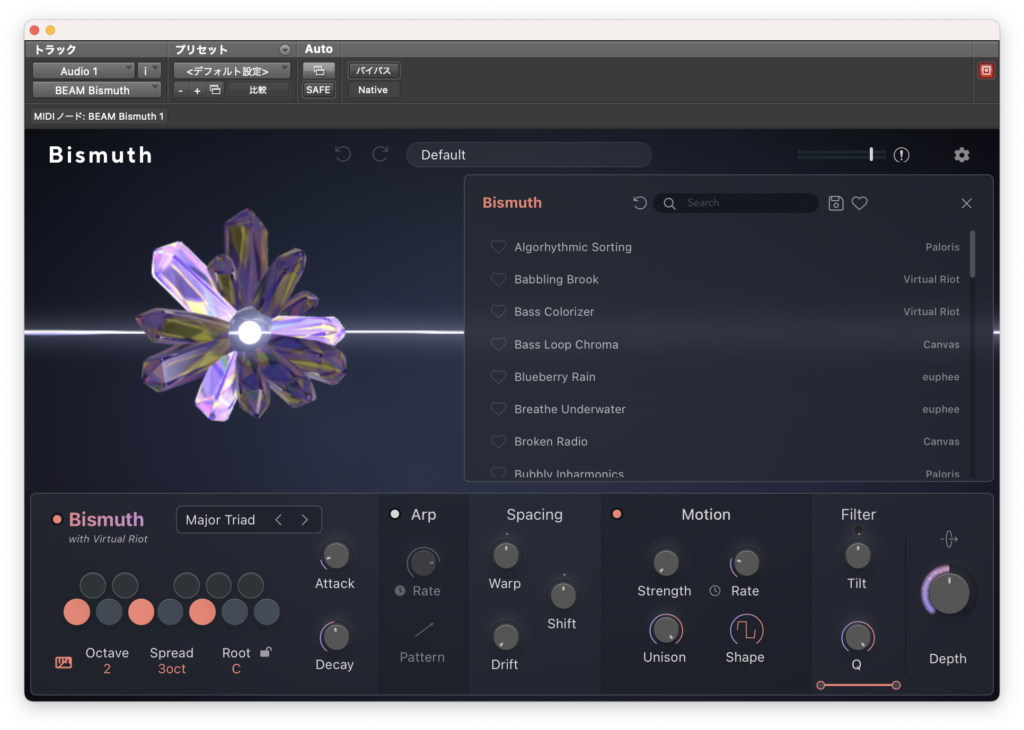Reset preset browser with the revert icon
The height and width of the screenshot is (730, 1024).
(639, 203)
